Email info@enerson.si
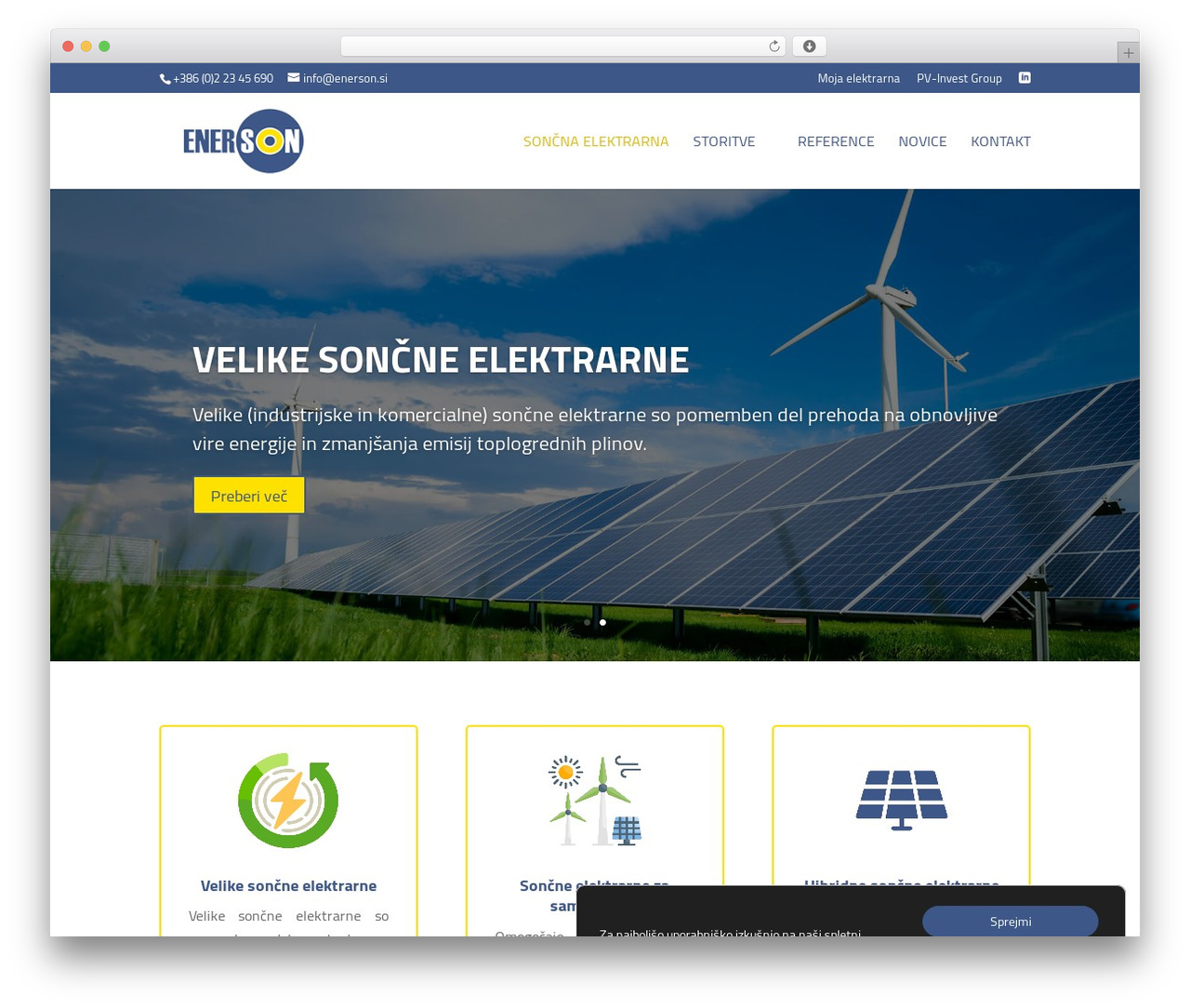The image size is (1190, 1008). pyautogui.click(x=345, y=78)
